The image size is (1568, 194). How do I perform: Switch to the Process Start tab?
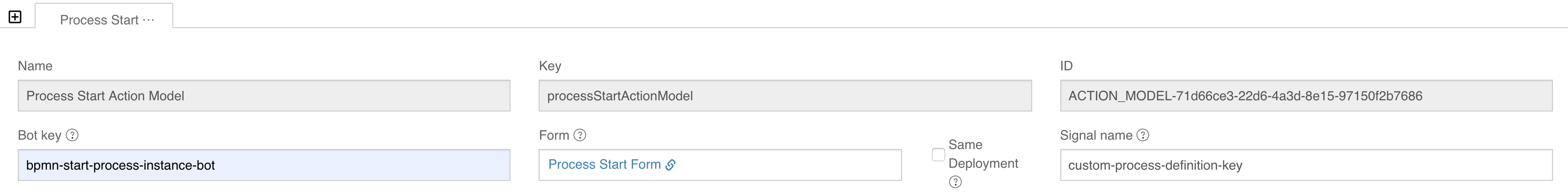point(99,20)
